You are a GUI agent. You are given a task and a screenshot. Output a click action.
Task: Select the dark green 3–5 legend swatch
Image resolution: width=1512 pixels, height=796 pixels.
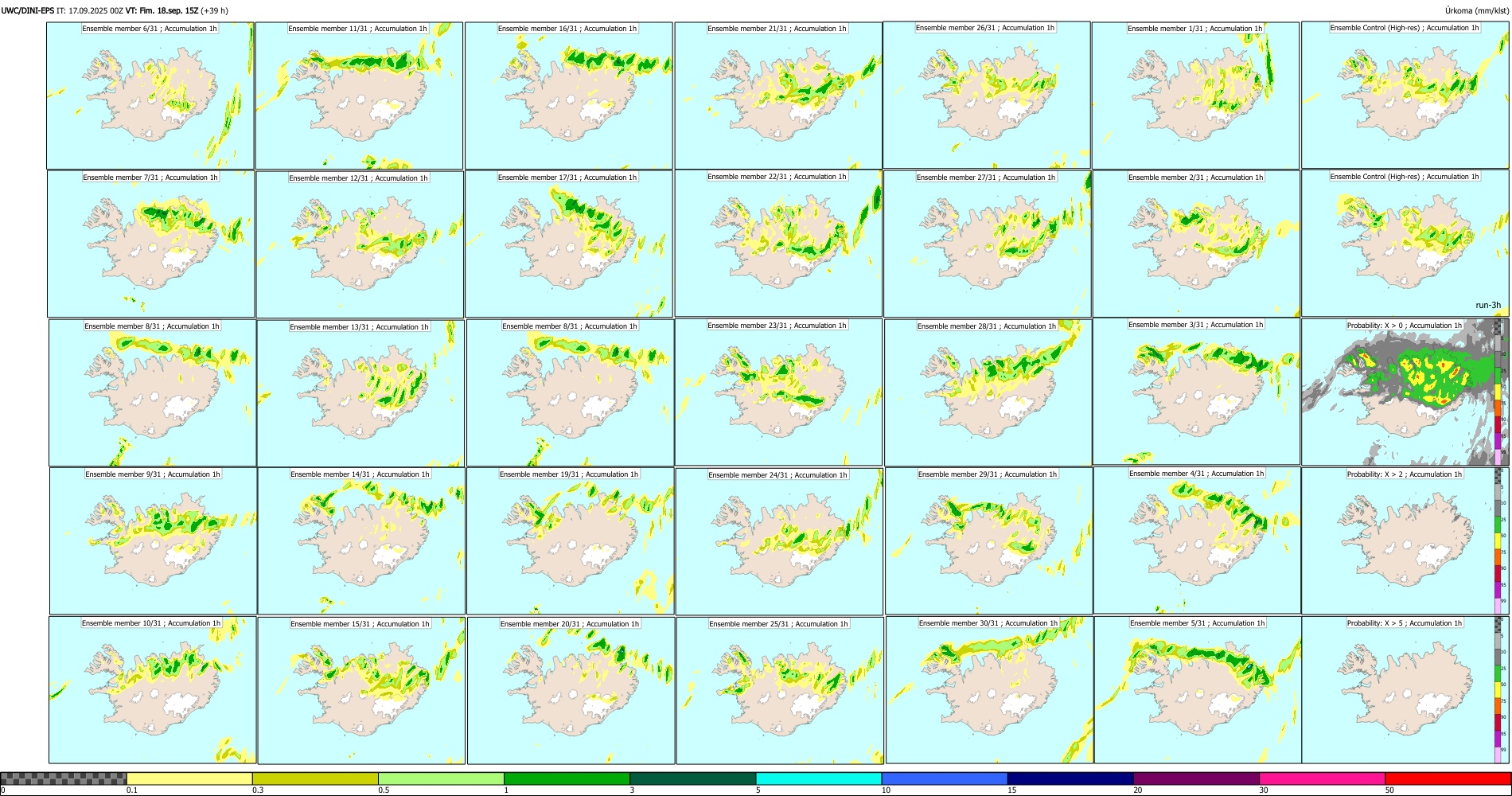coord(692,778)
